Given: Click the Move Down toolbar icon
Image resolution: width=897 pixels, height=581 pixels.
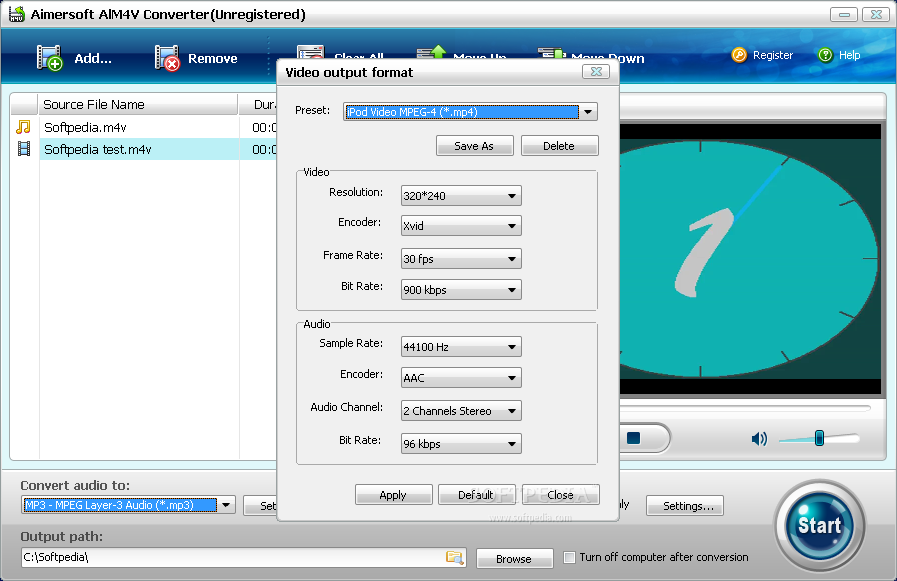Looking at the screenshot, I should tap(551, 53).
